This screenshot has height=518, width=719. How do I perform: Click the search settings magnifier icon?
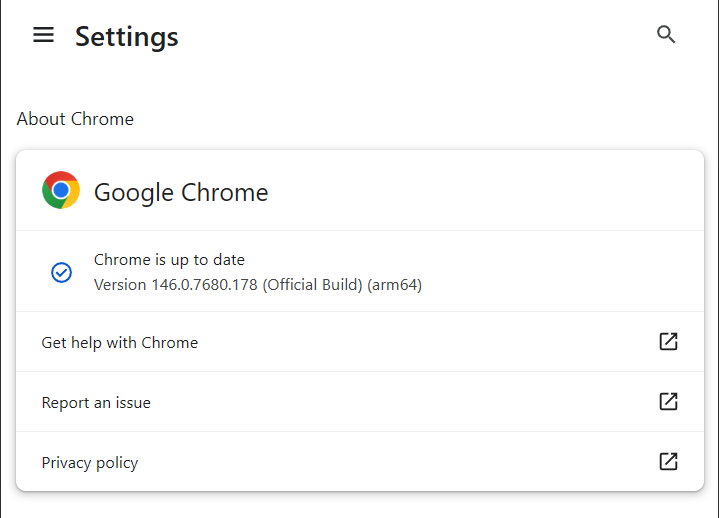666,35
